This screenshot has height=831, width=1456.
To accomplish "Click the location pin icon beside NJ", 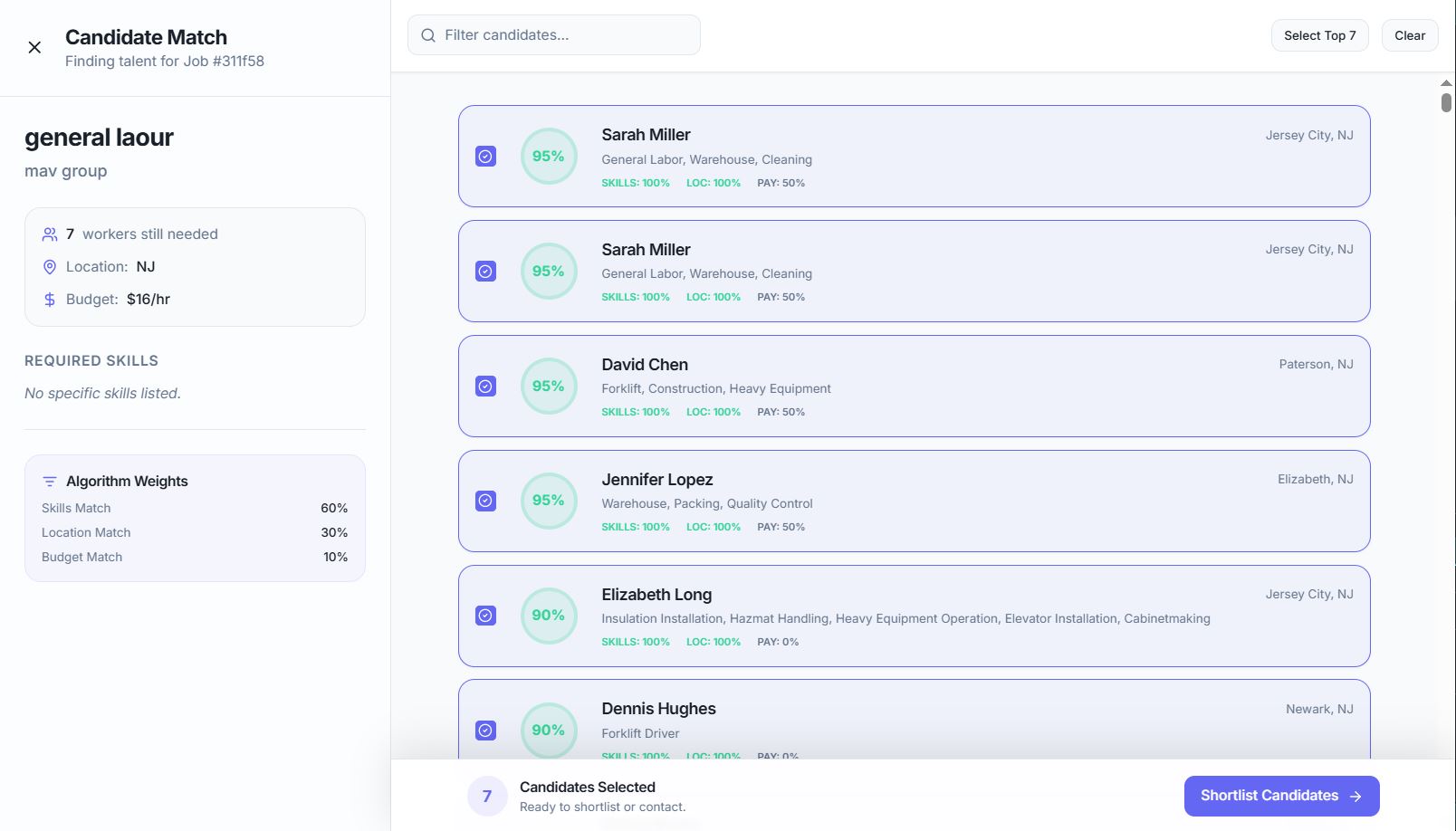I will point(50,266).
